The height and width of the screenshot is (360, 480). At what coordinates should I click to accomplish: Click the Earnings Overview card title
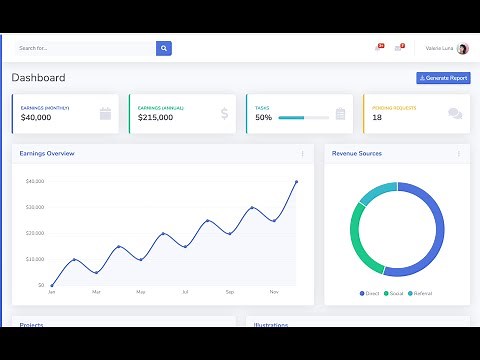[x=47, y=154]
